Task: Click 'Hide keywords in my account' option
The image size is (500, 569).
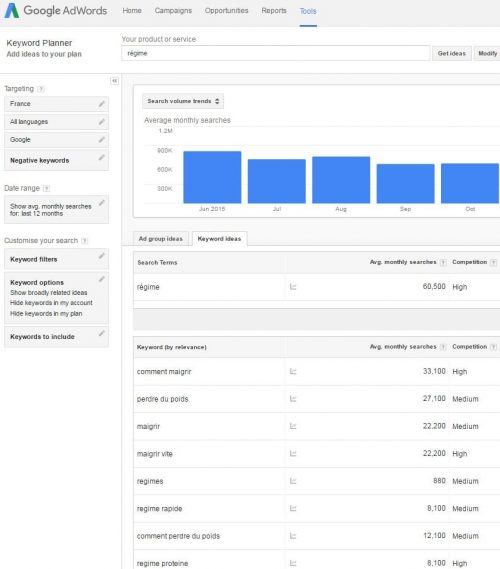Action: 51,303
